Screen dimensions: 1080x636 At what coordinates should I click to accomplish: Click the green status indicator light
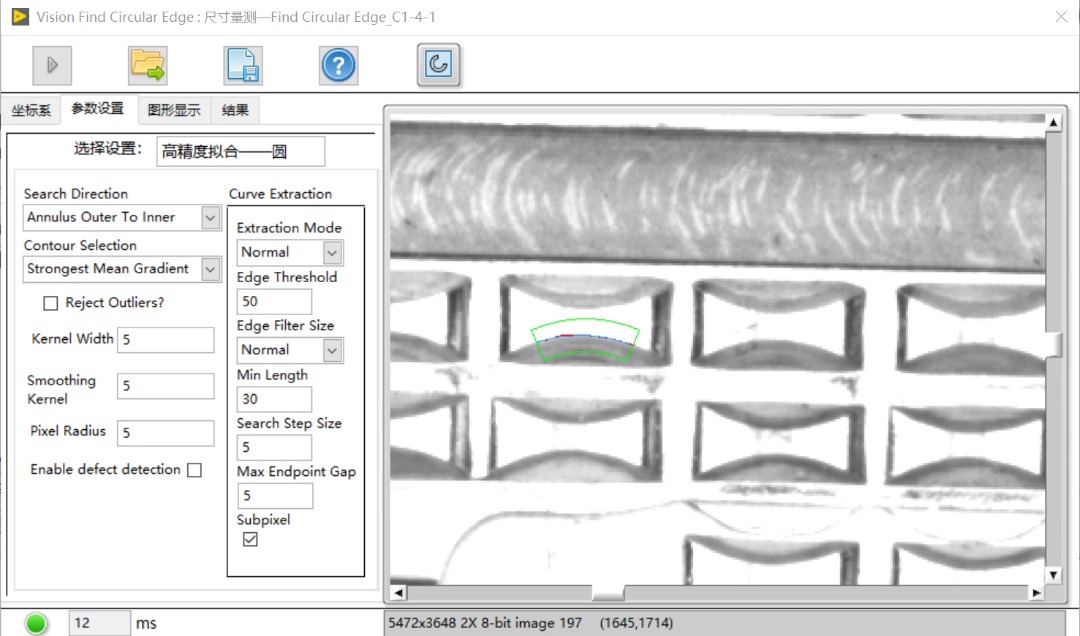(x=36, y=623)
